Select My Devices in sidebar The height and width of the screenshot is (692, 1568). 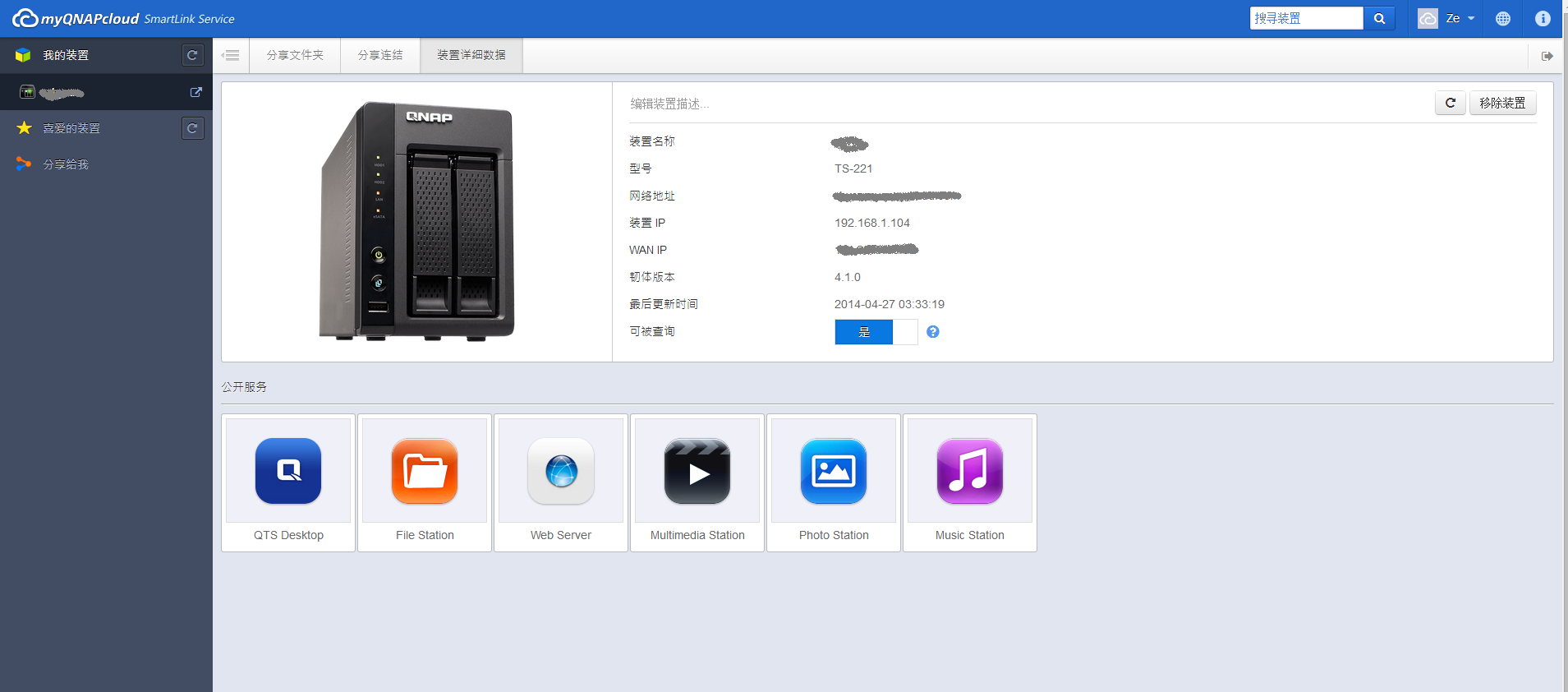[66, 55]
